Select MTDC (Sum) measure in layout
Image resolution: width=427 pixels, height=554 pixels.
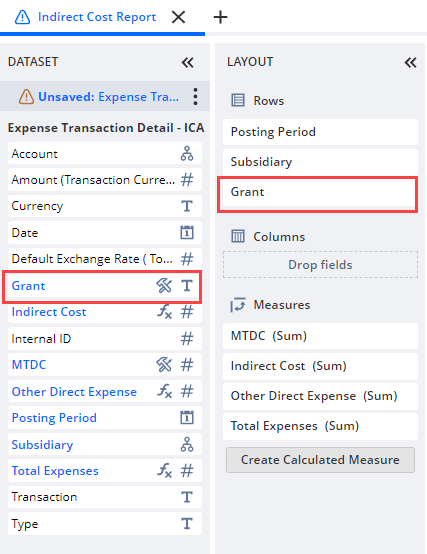[320, 336]
